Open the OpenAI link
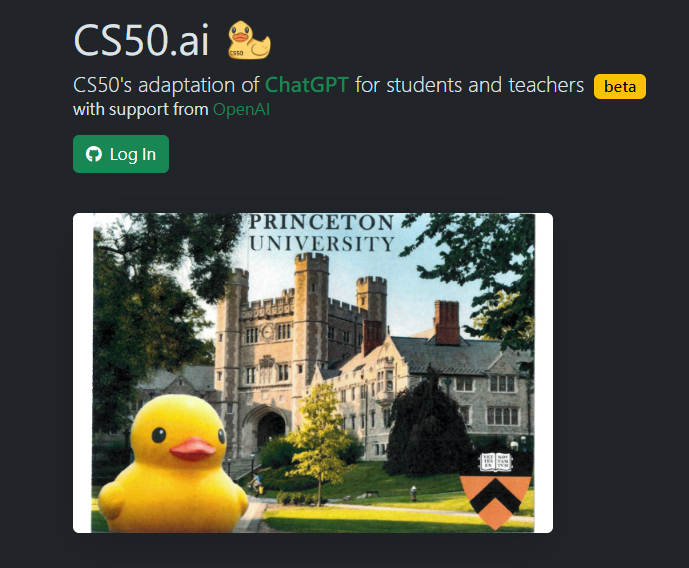The height and width of the screenshot is (568, 689). 241,109
